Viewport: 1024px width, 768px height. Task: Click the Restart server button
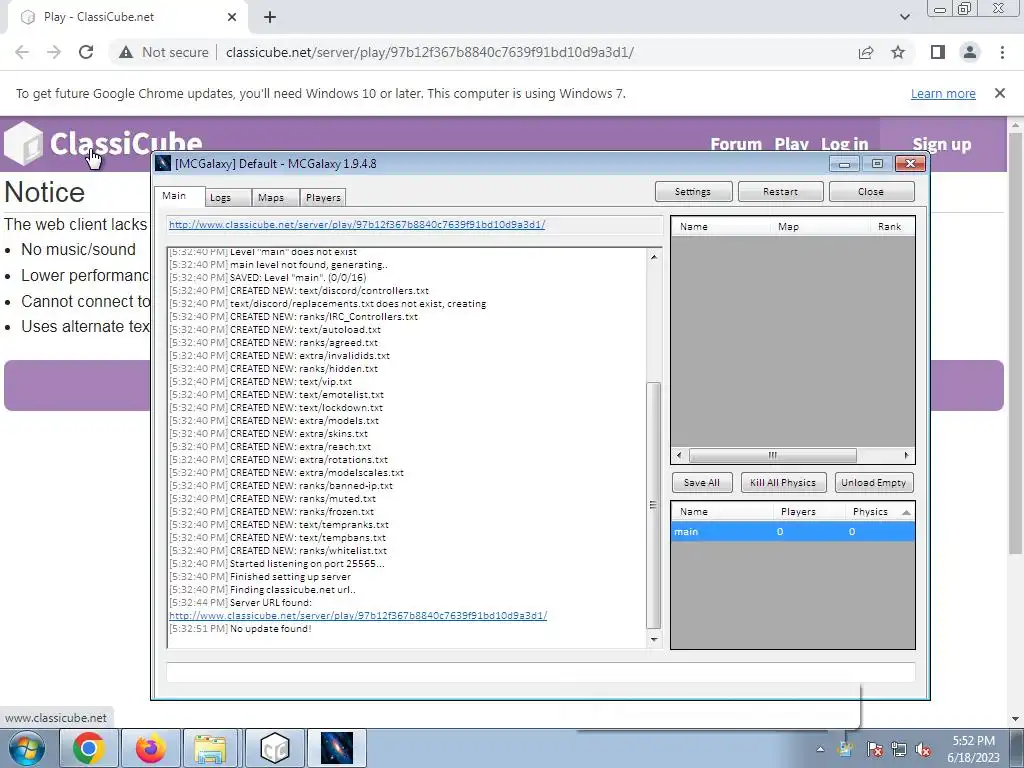pyautogui.click(x=780, y=191)
